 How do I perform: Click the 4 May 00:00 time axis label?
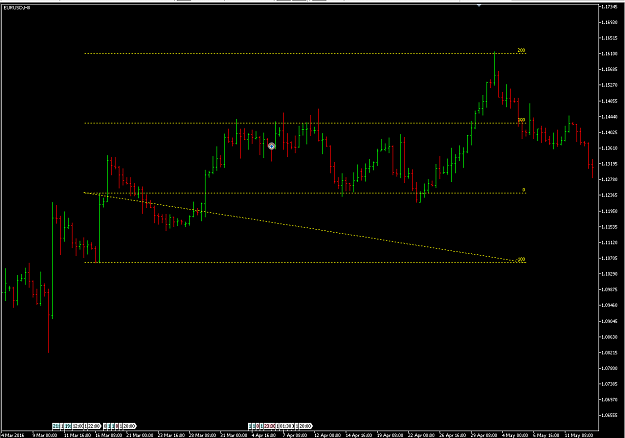click(x=515, y=435)
